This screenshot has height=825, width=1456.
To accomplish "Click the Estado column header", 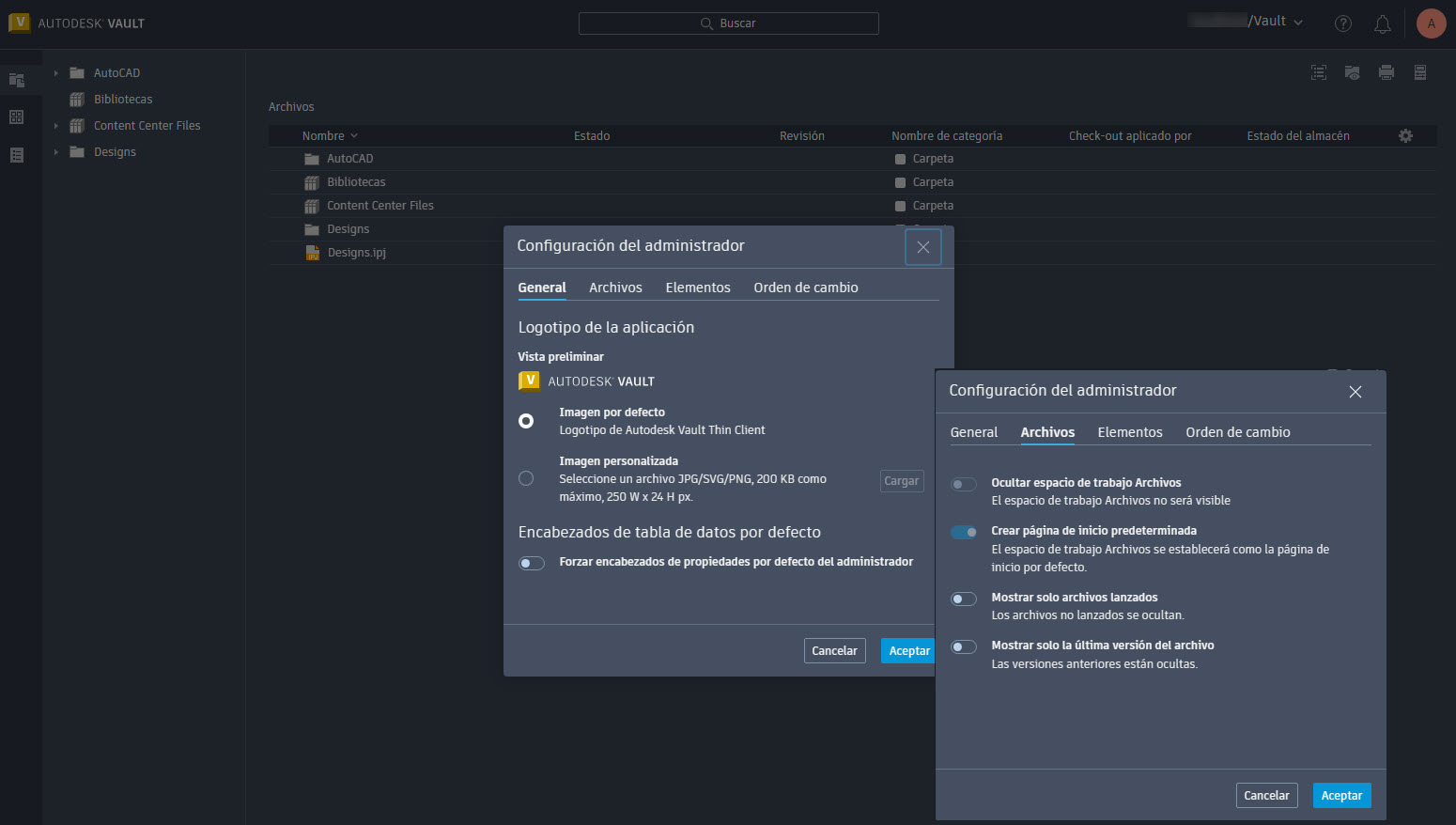I will click(x=592, y=136).
